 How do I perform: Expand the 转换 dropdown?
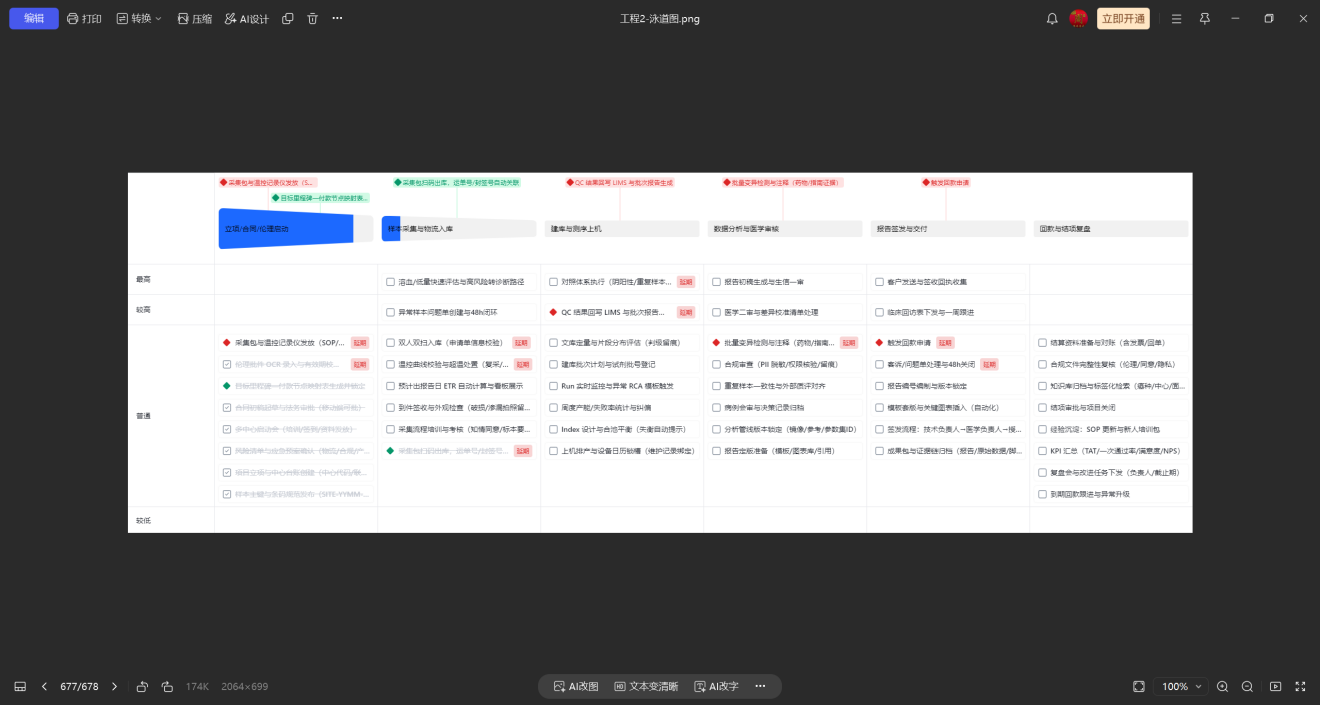(138, 18)
